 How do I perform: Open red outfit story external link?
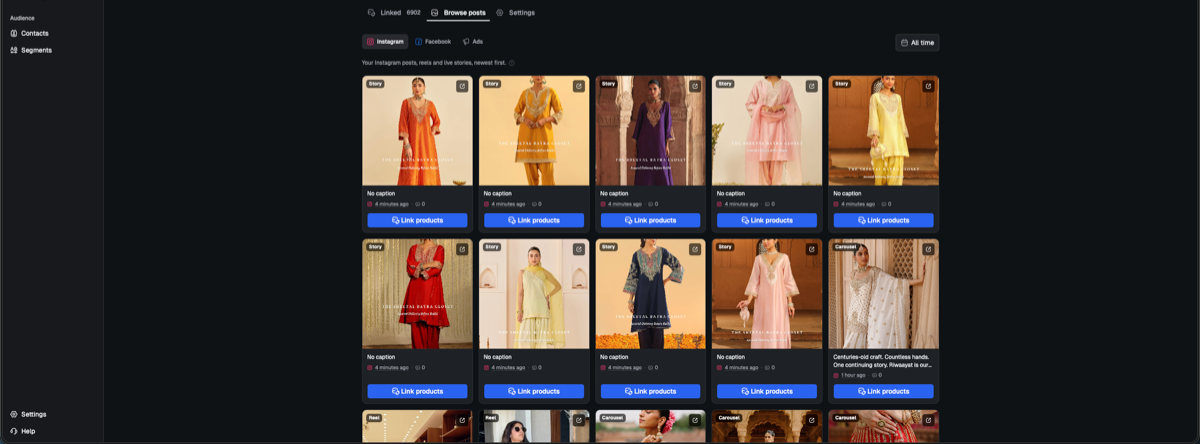click(x=462, y=249)
